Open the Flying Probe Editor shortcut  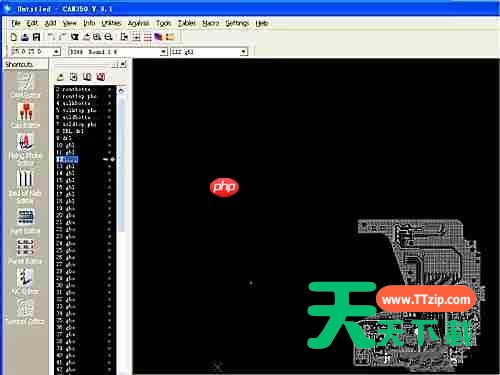pyautogui.click(x=25, y=149)
